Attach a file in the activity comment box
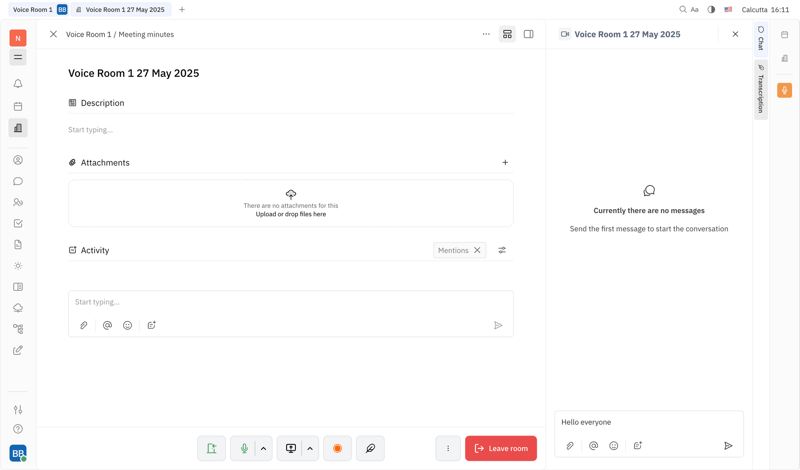 [84, 325]
